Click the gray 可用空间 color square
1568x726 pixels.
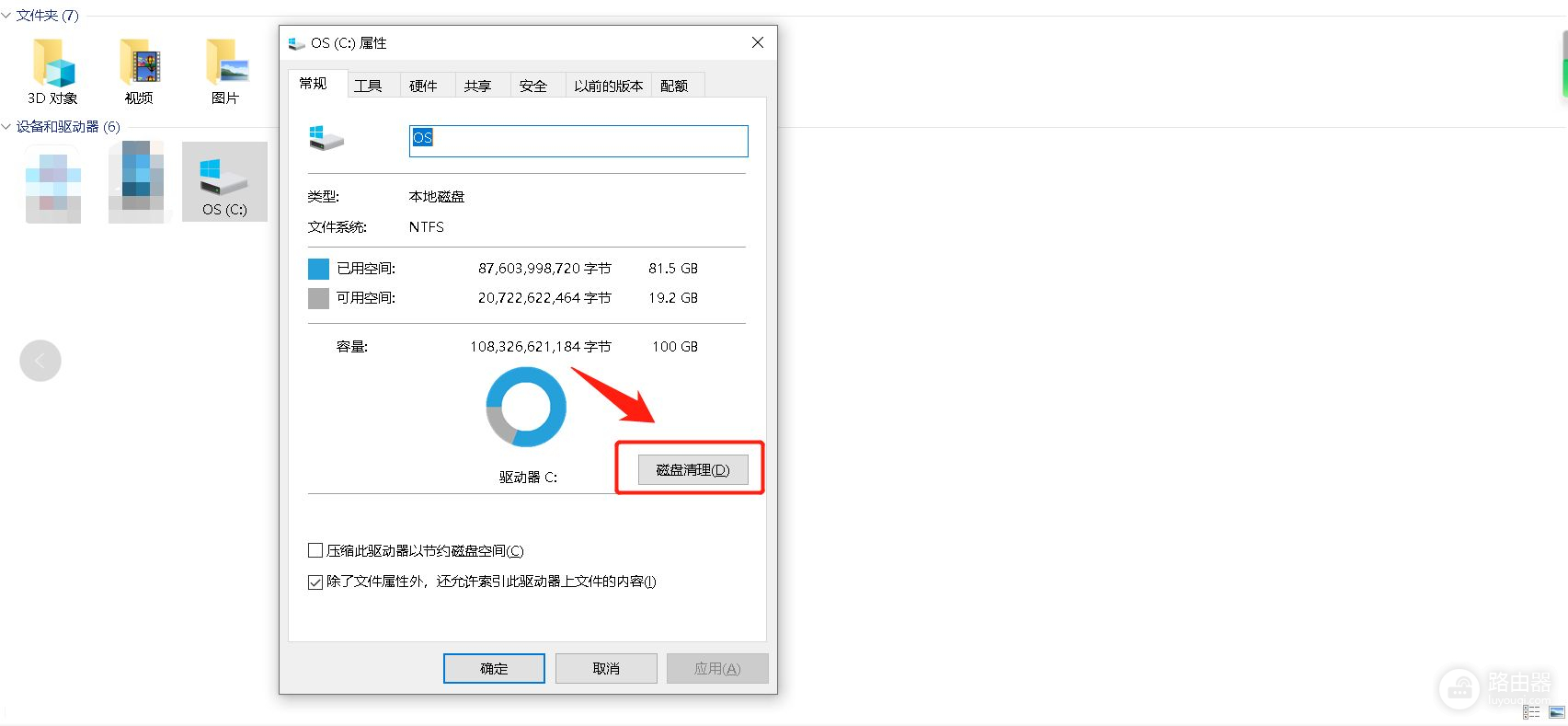coord(318,298)
